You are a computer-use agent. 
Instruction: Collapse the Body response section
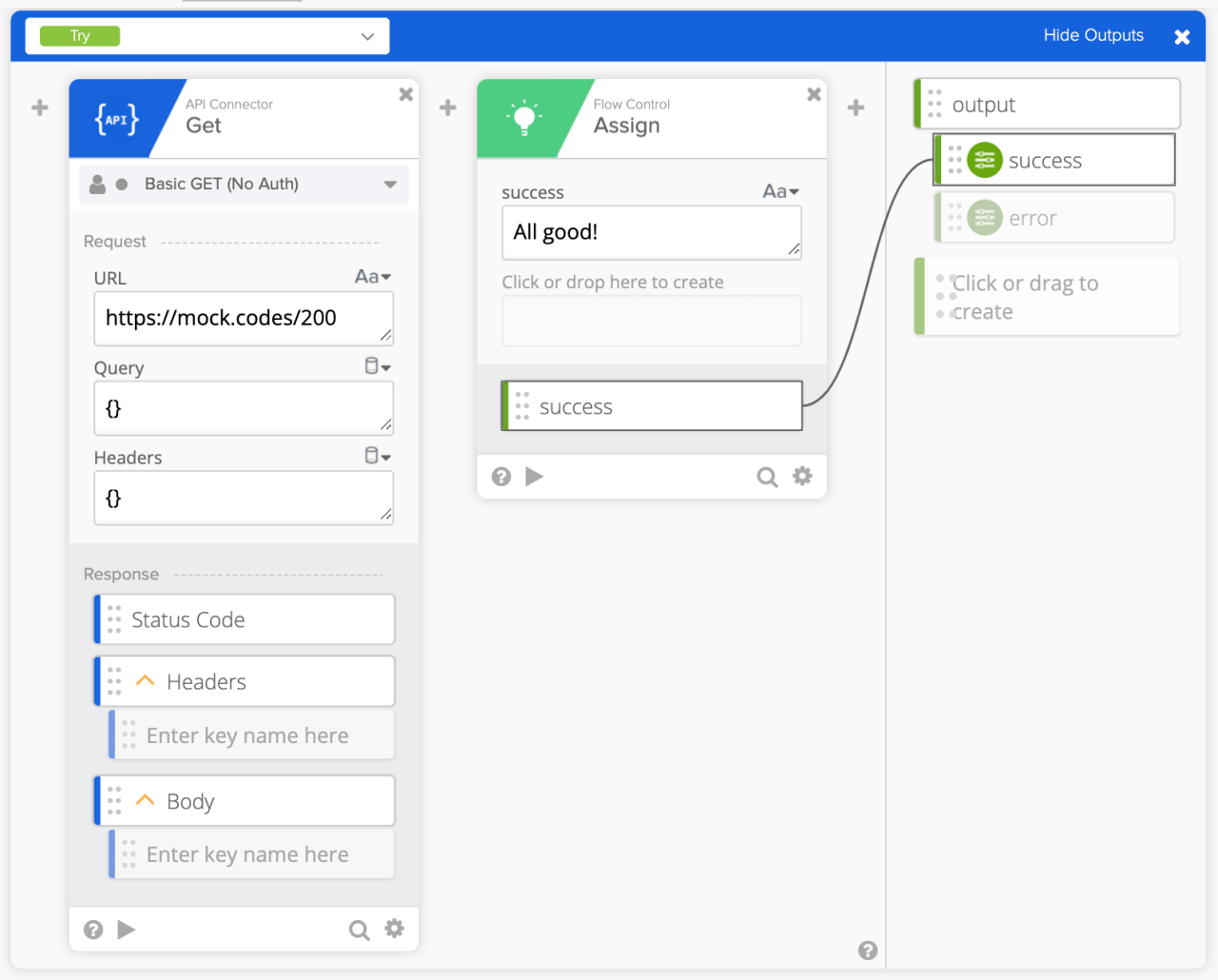[x=145, y=800]
